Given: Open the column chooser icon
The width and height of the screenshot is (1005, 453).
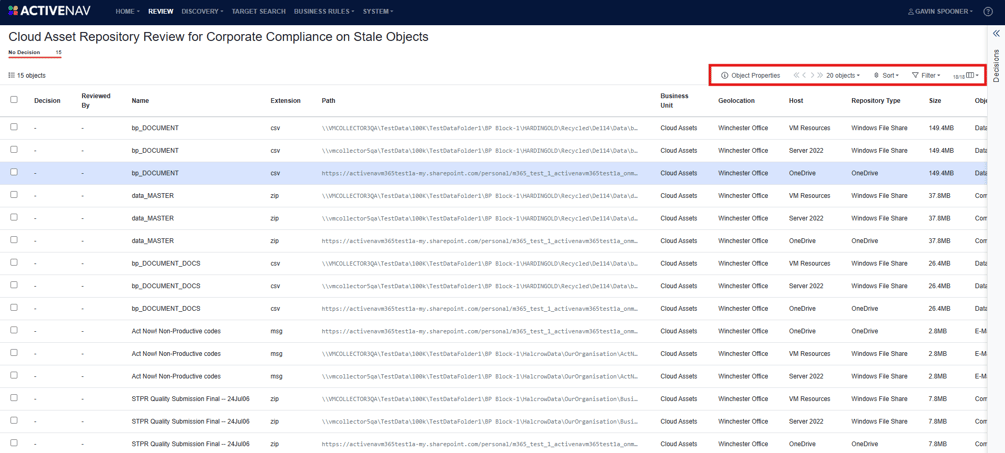Looking at the screenshot, I should point(972,76).
